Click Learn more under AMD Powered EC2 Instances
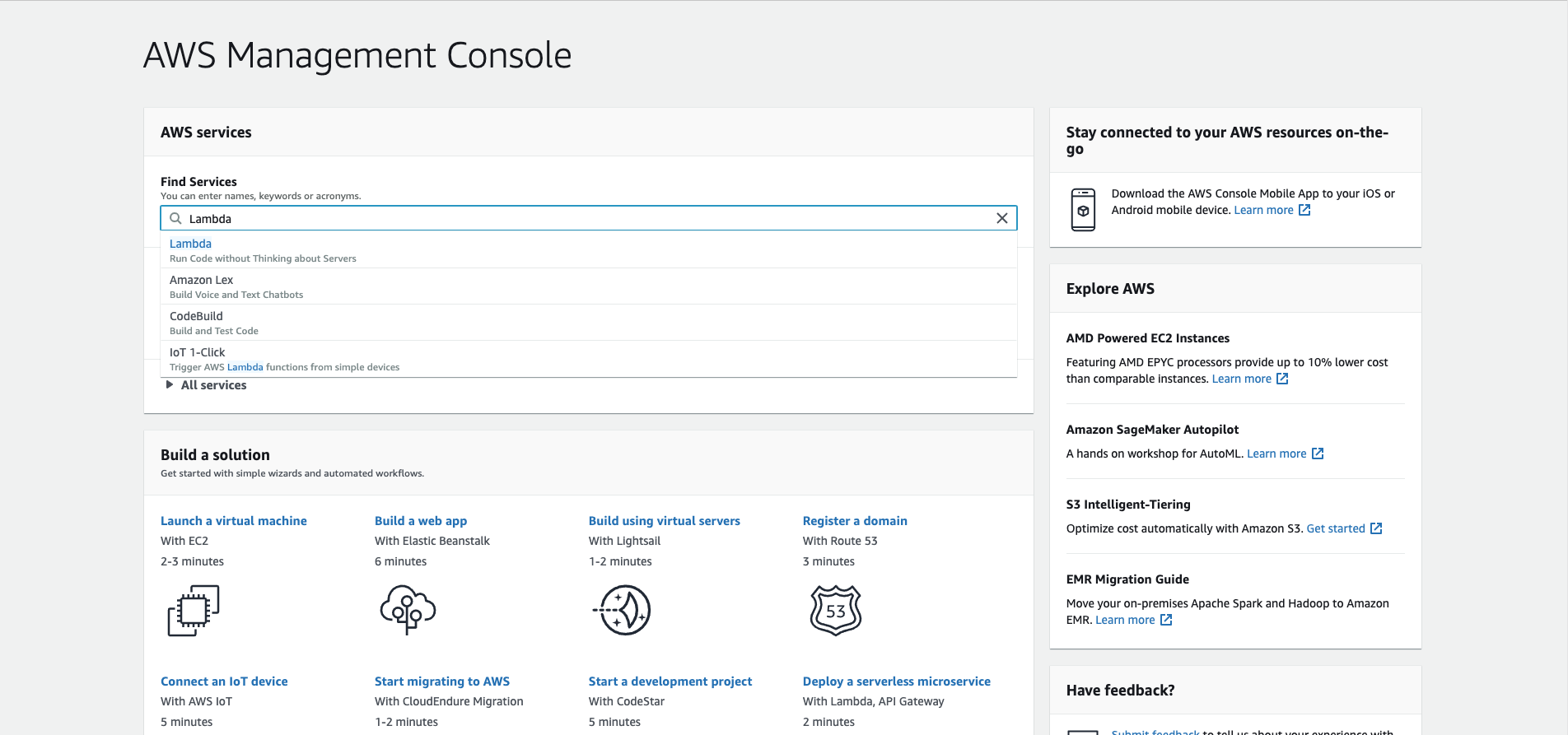1568x735 pixels. coord(1242,379)
